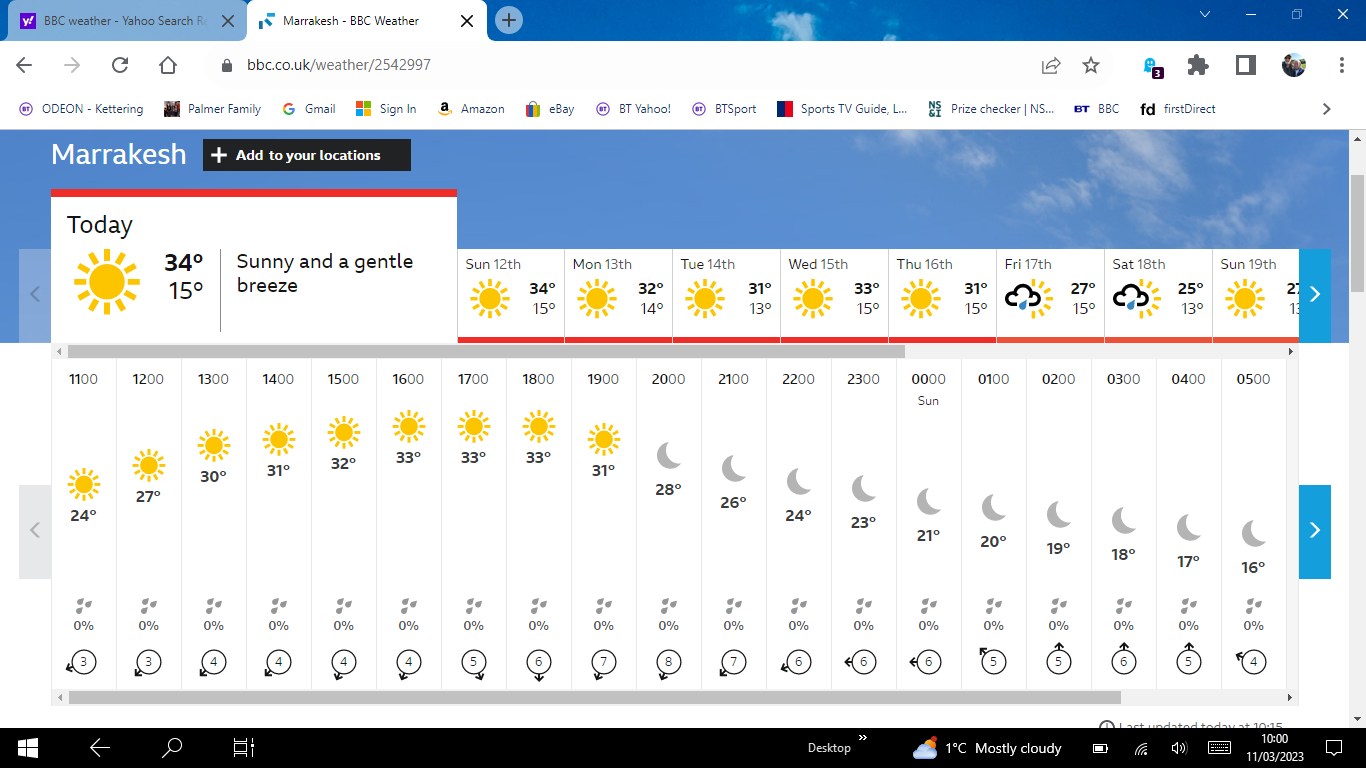Open the Sports TV Guide bookmark
This screenshot has height=768, width=1366.
pos(842,109)
